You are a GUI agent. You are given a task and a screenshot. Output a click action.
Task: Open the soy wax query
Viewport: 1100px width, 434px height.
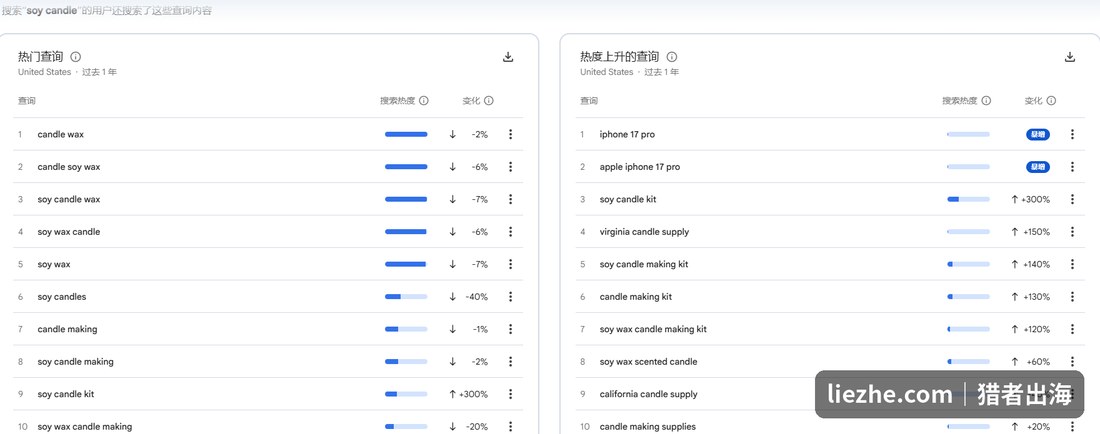click(x=54, y=264)
